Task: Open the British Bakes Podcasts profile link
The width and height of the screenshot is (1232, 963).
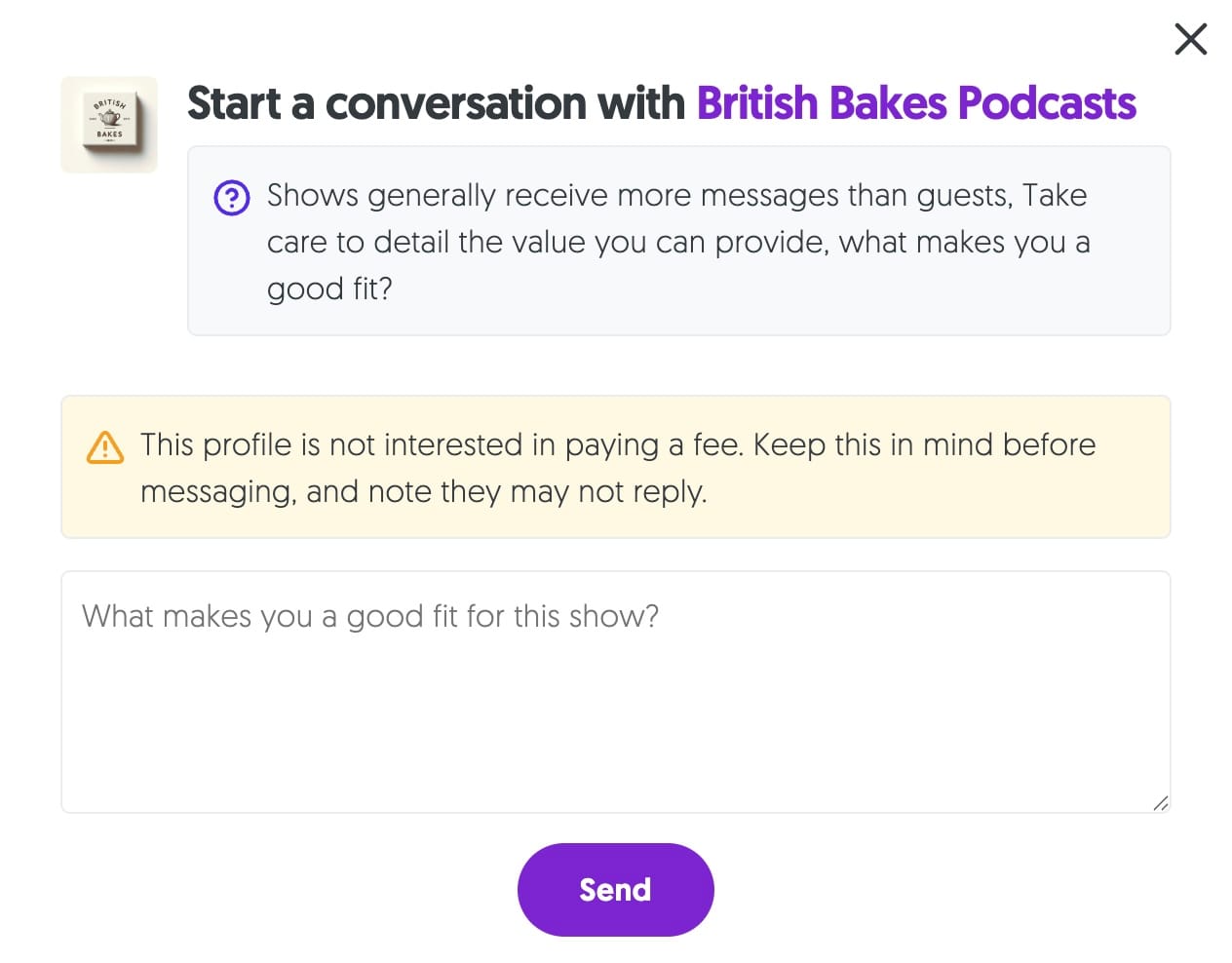Action: click(916, 102)
